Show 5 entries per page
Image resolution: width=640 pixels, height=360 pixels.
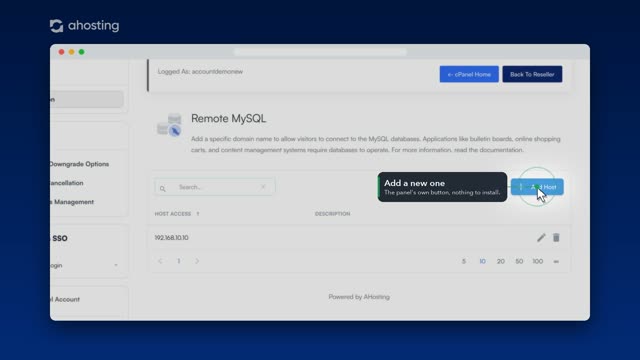tap(464, 261)
